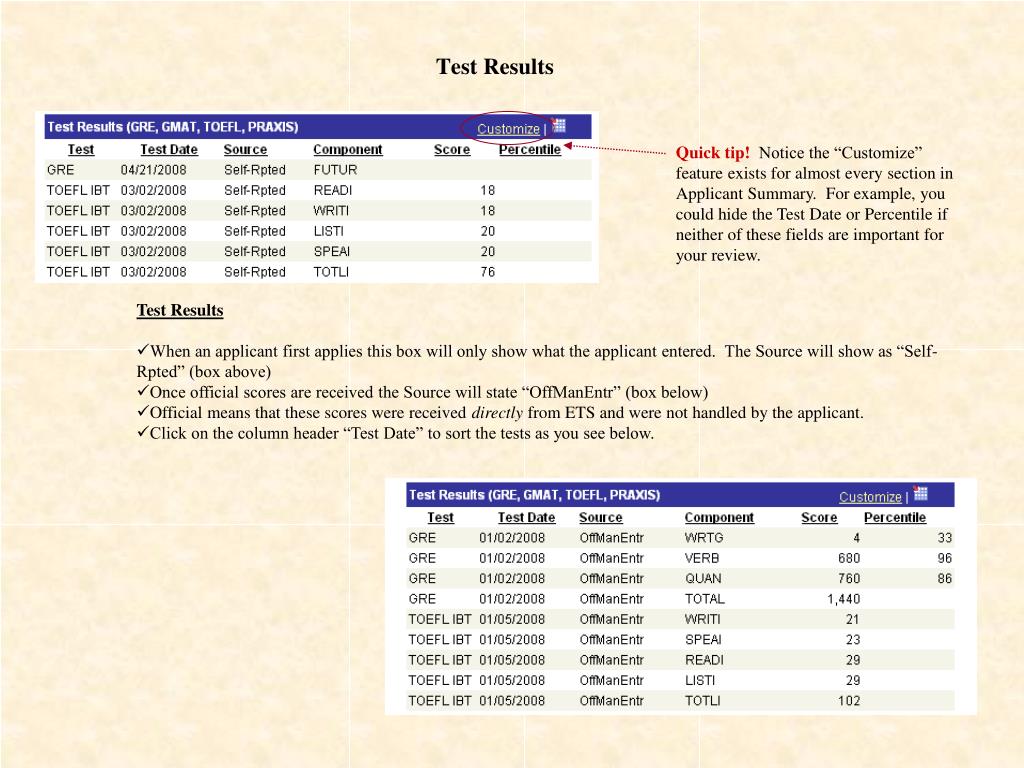1024x768 pixels.
Task: Sort upper table by Component header
Action: tap(347, 150)
